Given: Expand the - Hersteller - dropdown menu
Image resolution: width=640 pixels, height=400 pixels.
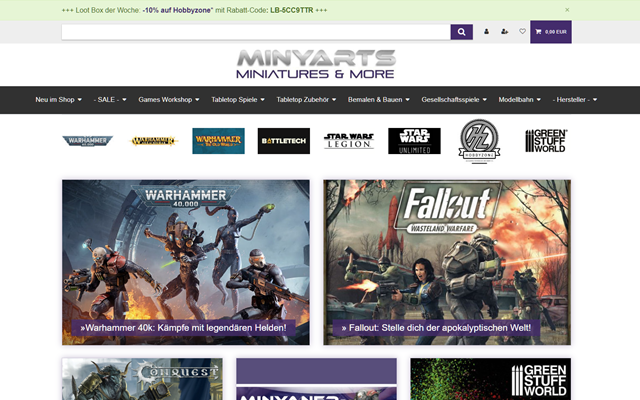Looking at the screenshot, I should pyautogui.click(x=575, y=100).
